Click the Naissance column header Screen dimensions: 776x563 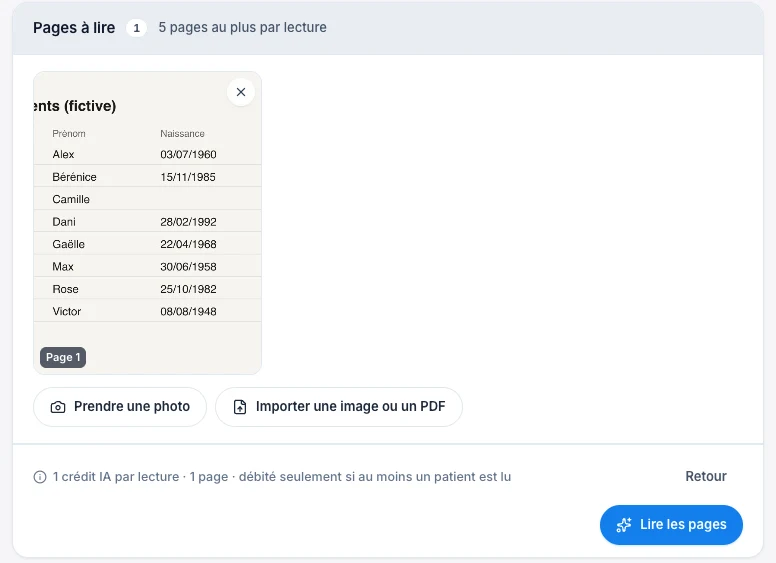coord(182,134)
